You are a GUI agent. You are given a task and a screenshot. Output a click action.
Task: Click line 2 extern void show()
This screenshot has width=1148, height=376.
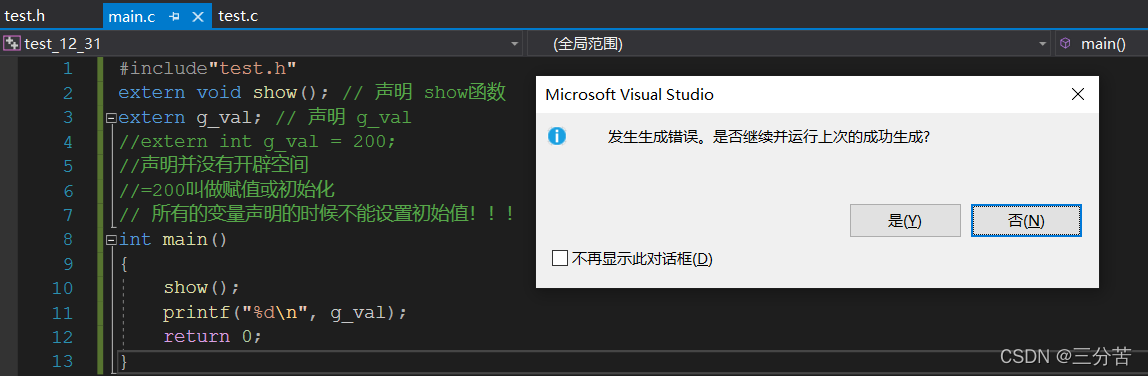pos(312,93)
